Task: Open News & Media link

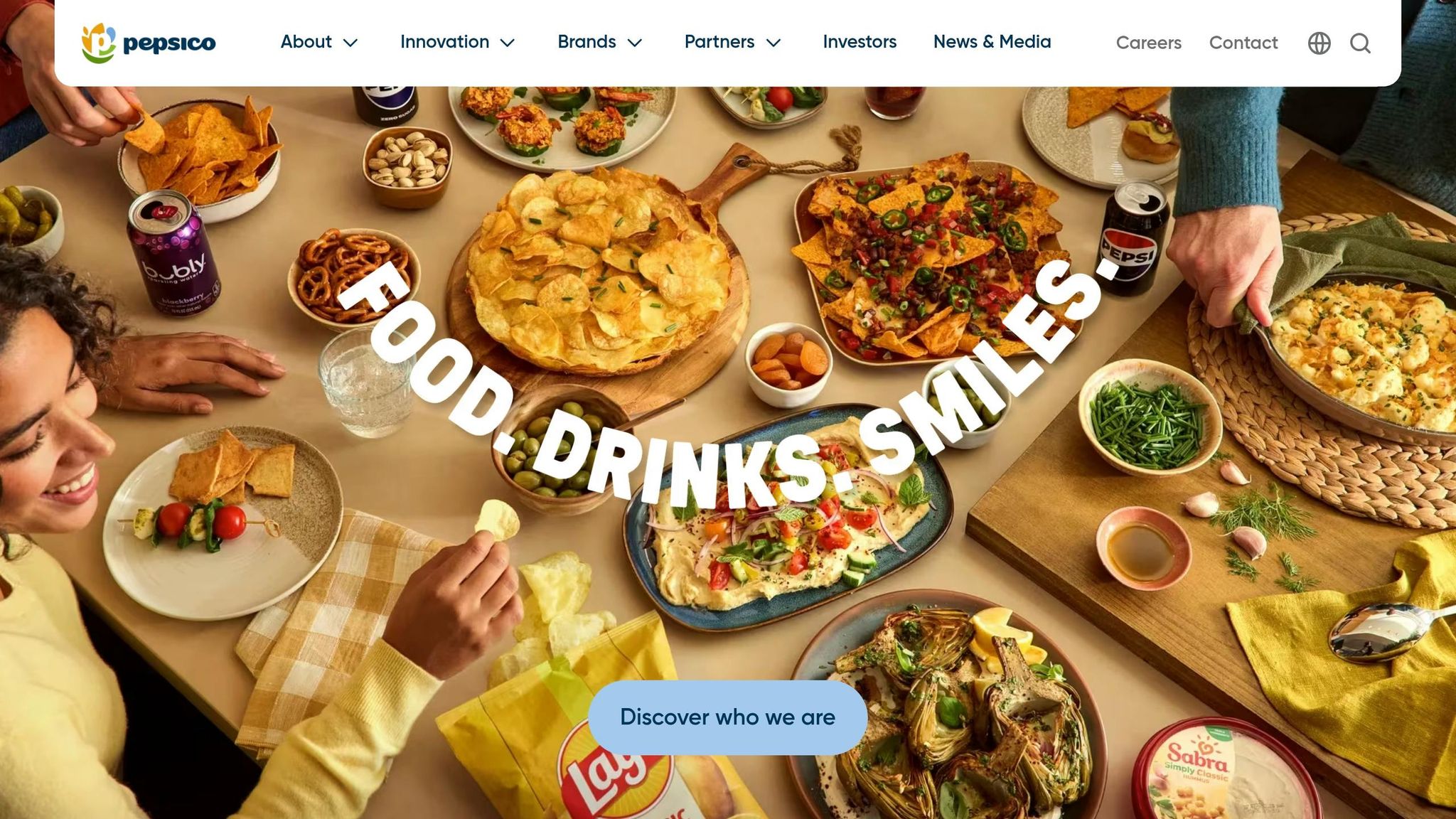Action: [992, 42]
